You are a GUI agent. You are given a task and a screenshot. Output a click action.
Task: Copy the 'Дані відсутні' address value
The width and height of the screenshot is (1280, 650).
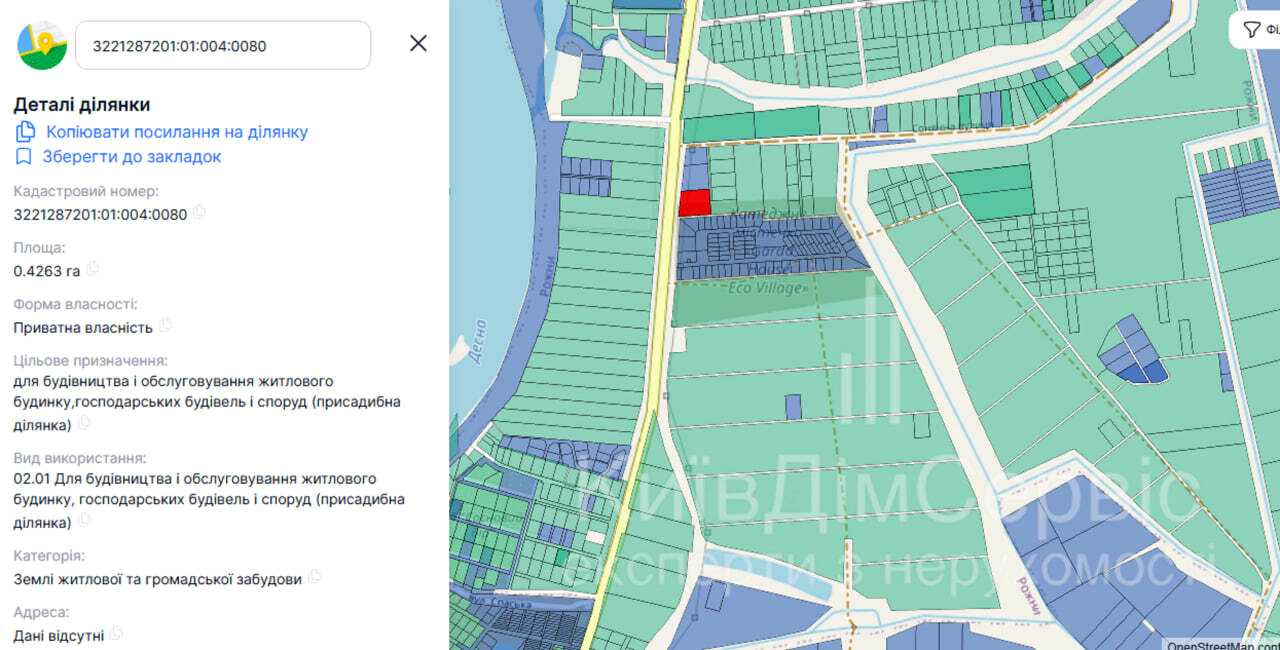[116, 633]
